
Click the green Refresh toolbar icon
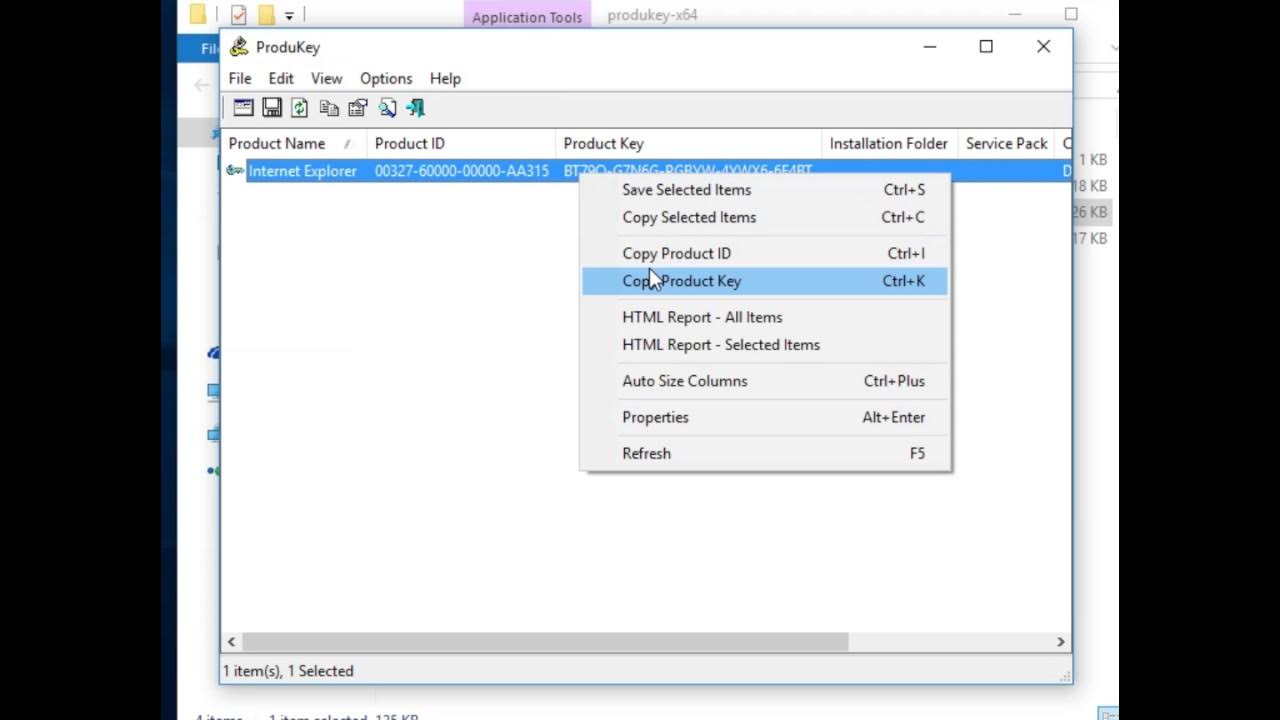tap(300, 108)
